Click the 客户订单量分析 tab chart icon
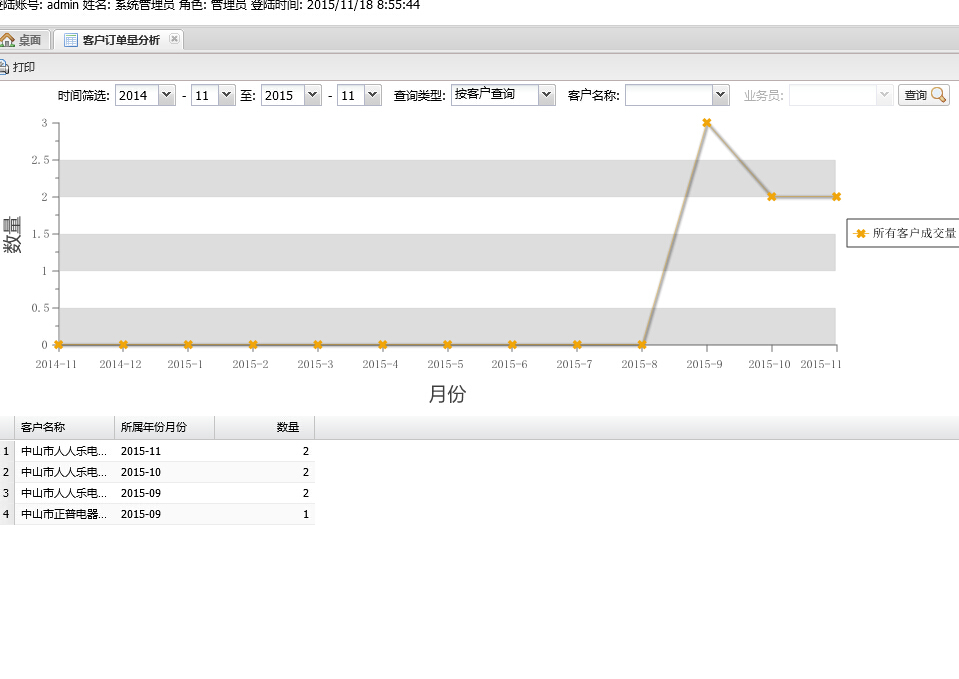The height and width of the screenshot is (679, 959). 71,40
